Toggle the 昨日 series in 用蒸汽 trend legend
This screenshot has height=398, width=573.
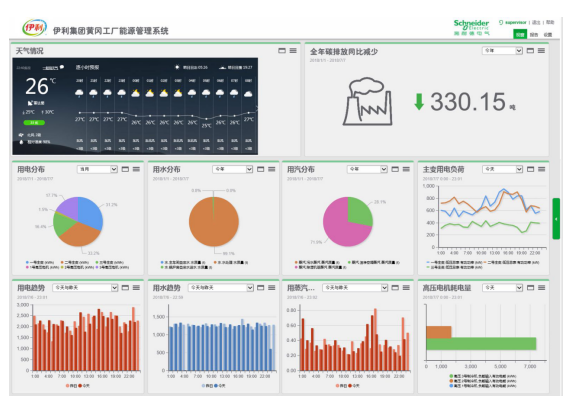pyautogui.click(x=342, y=386)
